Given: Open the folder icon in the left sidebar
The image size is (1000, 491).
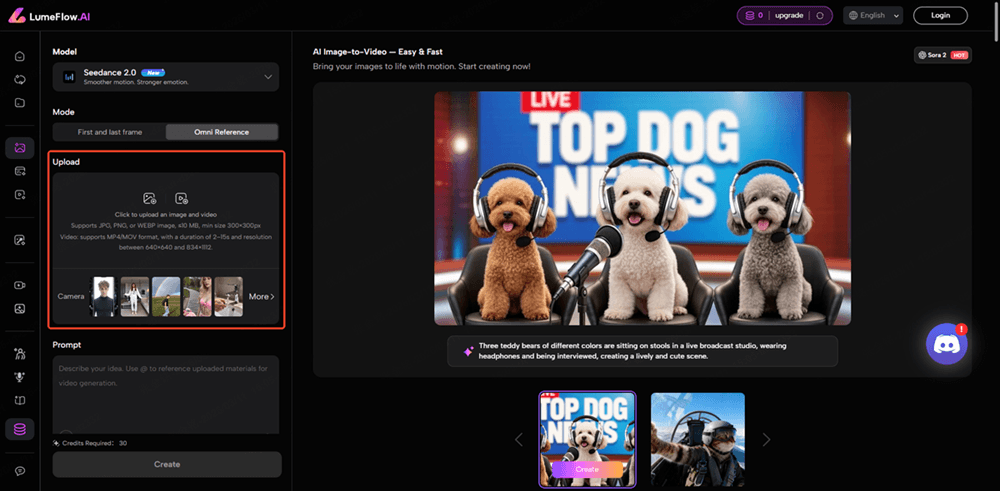Looking at the screenshot, I should [x=20, y=102].
